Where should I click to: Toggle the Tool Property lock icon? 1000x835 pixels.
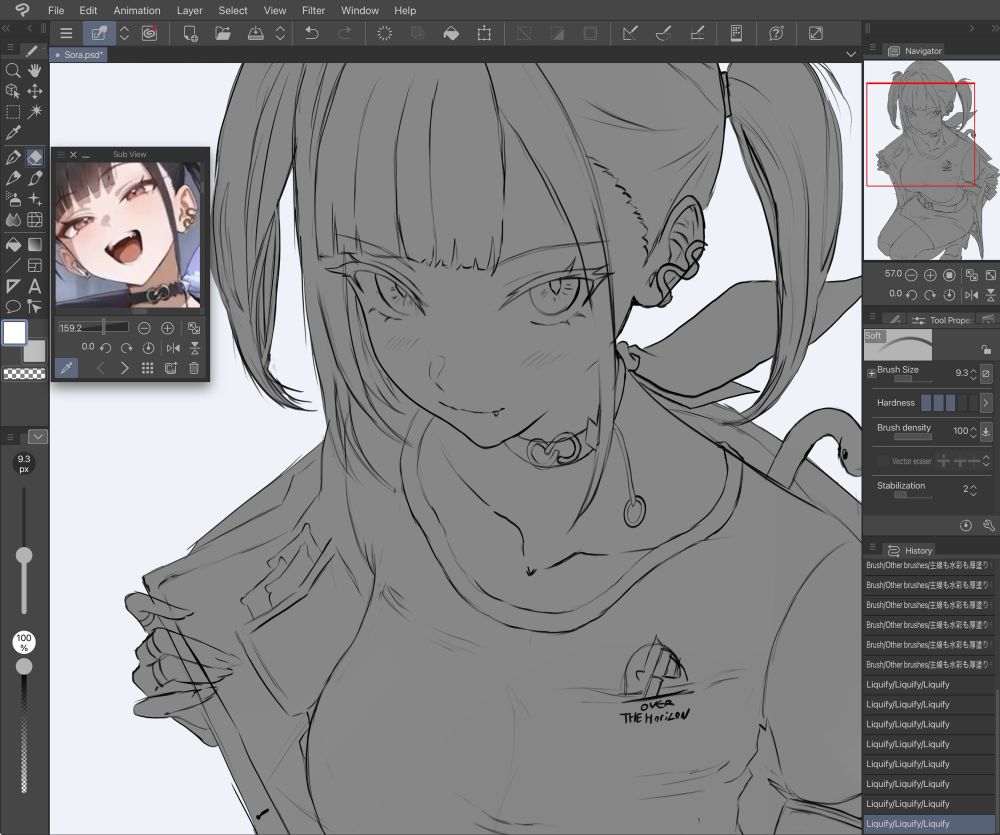point(986,349)
